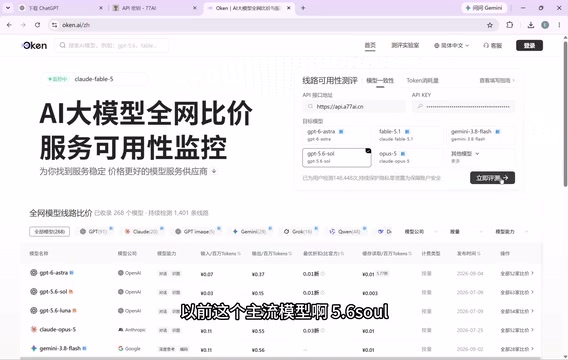This screenshot has width=568, height=360.
Task: View all price comparisons for gemini-3.8-flash
Action: click(x=517, y=349)
